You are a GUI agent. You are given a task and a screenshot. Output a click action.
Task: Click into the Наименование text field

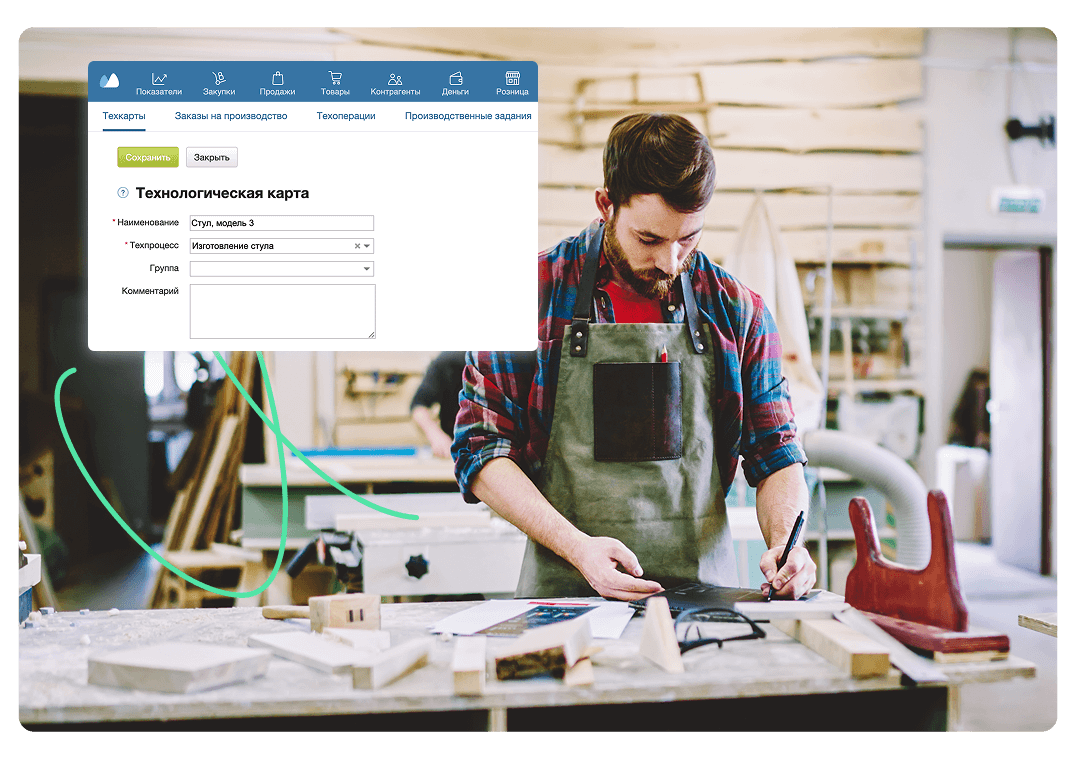click(x=281, y=223)
